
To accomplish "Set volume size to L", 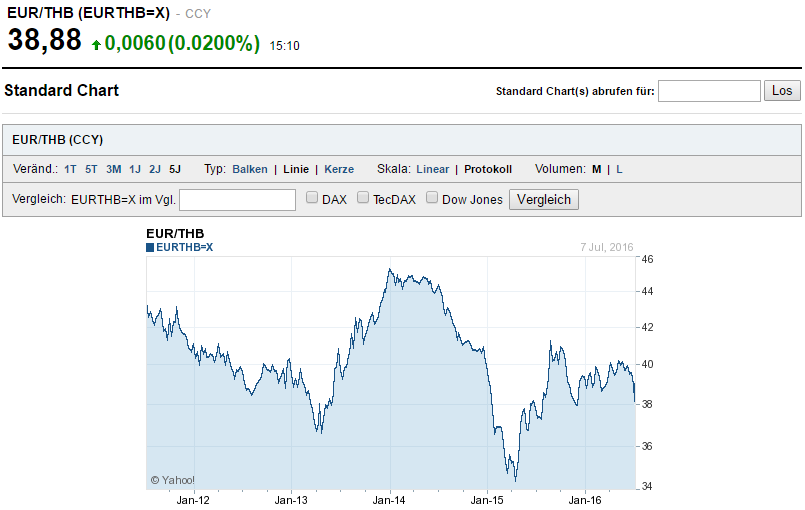I will [619, 169].
